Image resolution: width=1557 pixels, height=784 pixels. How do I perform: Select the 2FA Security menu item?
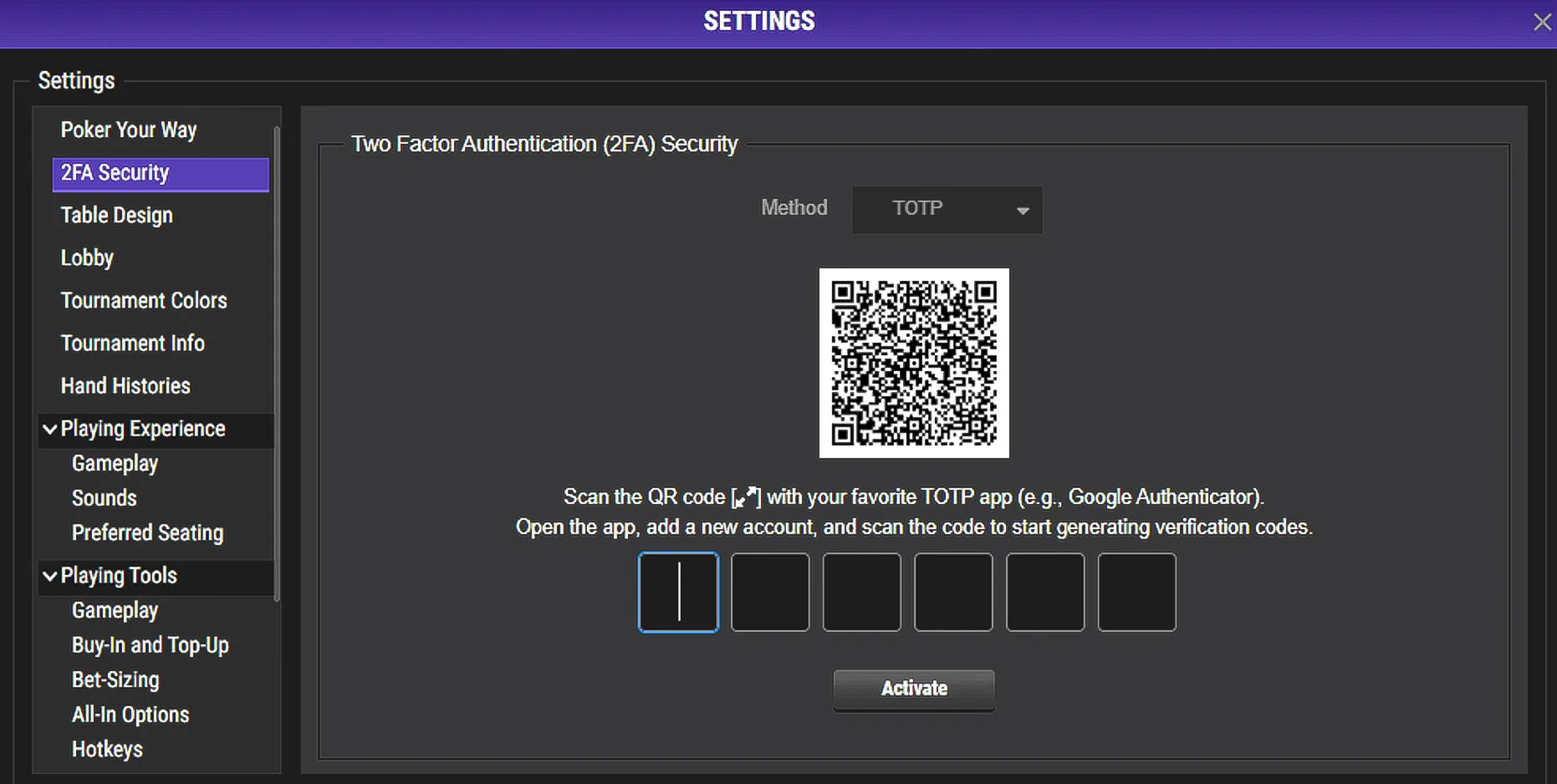coord(160,174)
